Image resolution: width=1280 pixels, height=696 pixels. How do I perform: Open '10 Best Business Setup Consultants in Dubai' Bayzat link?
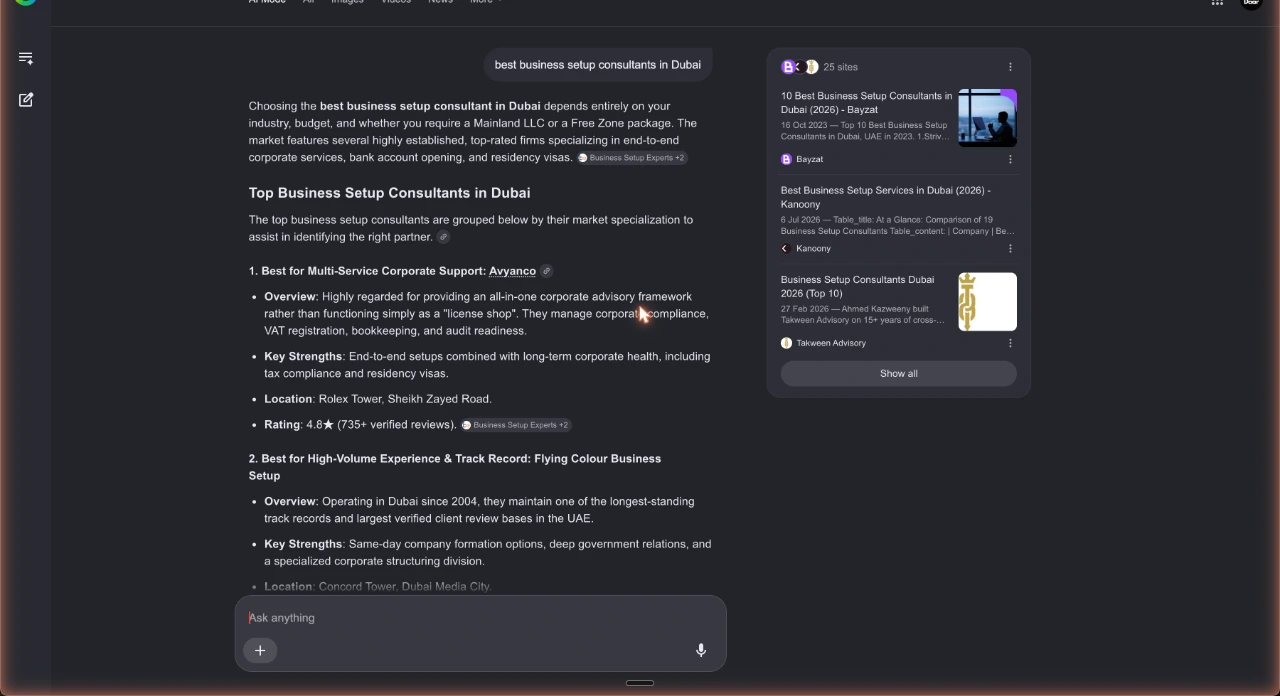(x=866, y=103)
